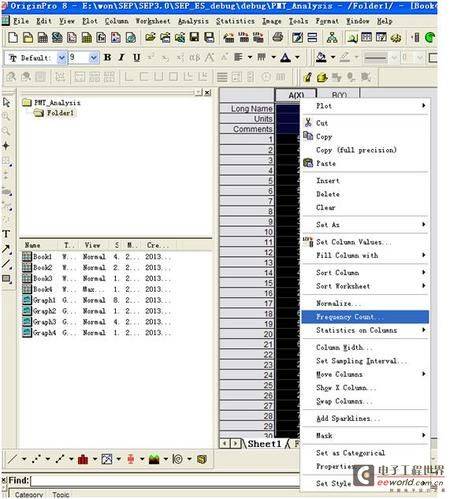This screenshot has width=450, height=499.
Task: Click the View column header in project list
Action: tap(93, 245)
